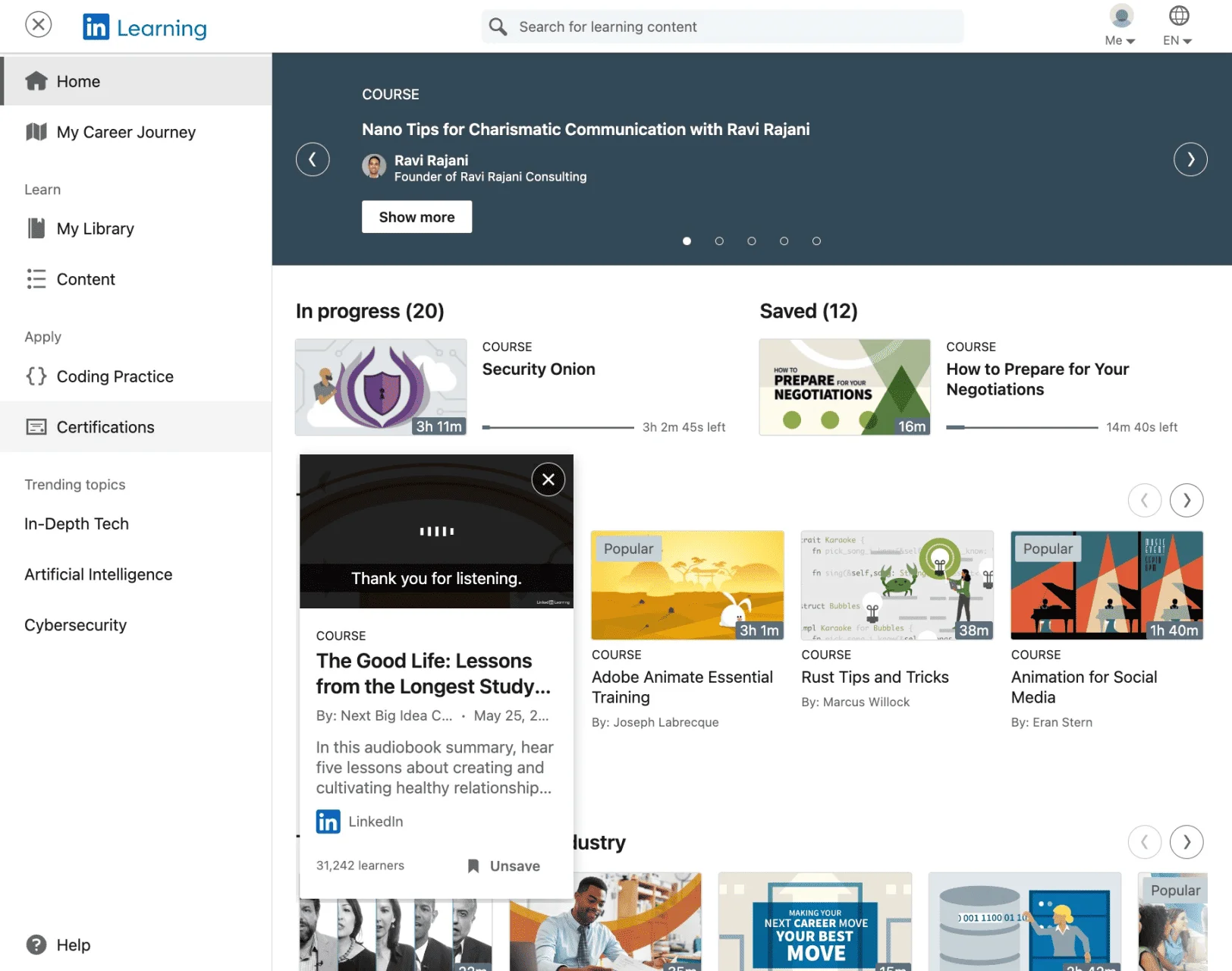Image resolution: width=1232 pixels, height=971 pixels.
Task: Select the first banner carousel dot
Action: pyautogui.click(x=687, y=241)
